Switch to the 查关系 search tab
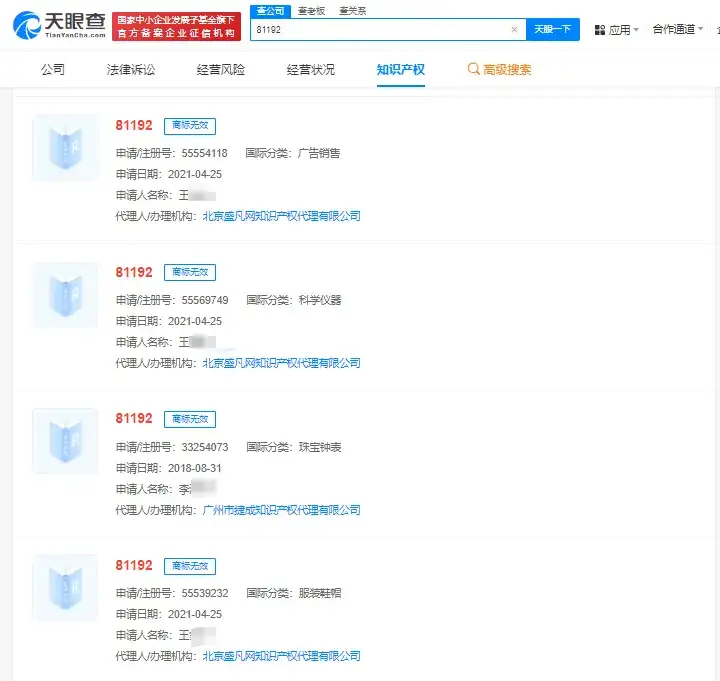 (353, 11)
